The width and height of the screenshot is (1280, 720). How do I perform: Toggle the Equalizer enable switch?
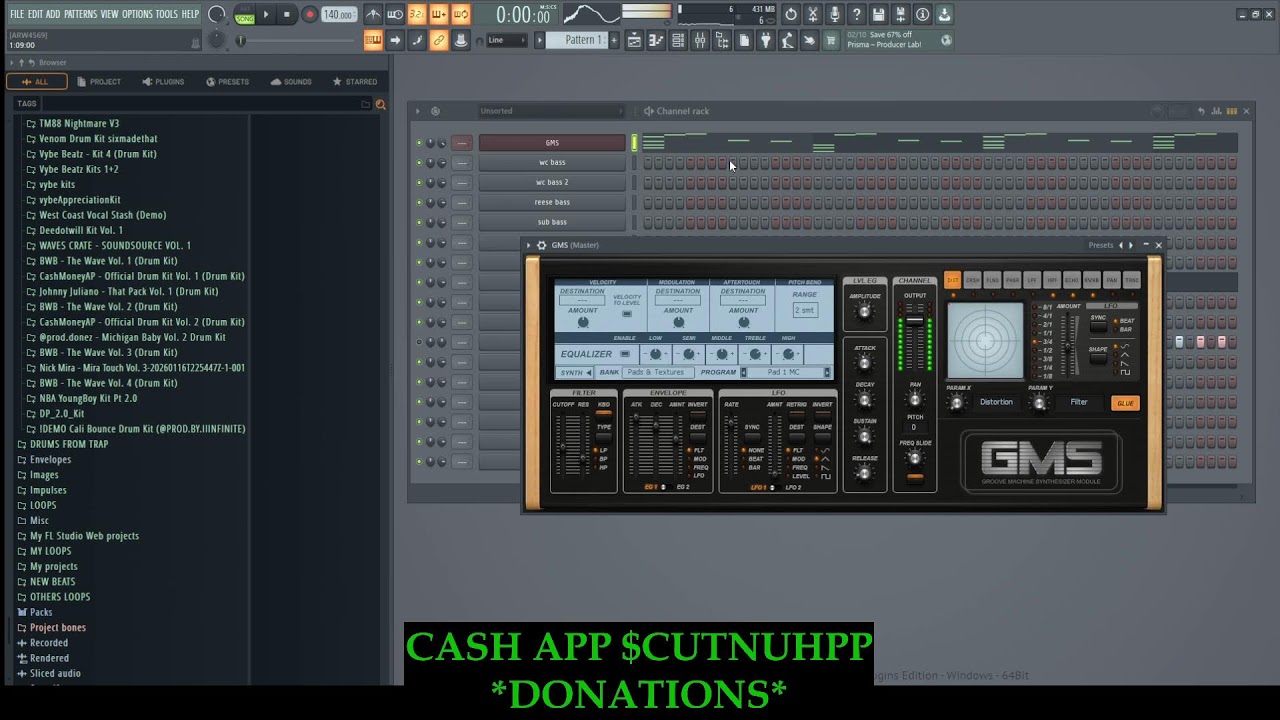[x=625, y=354]
